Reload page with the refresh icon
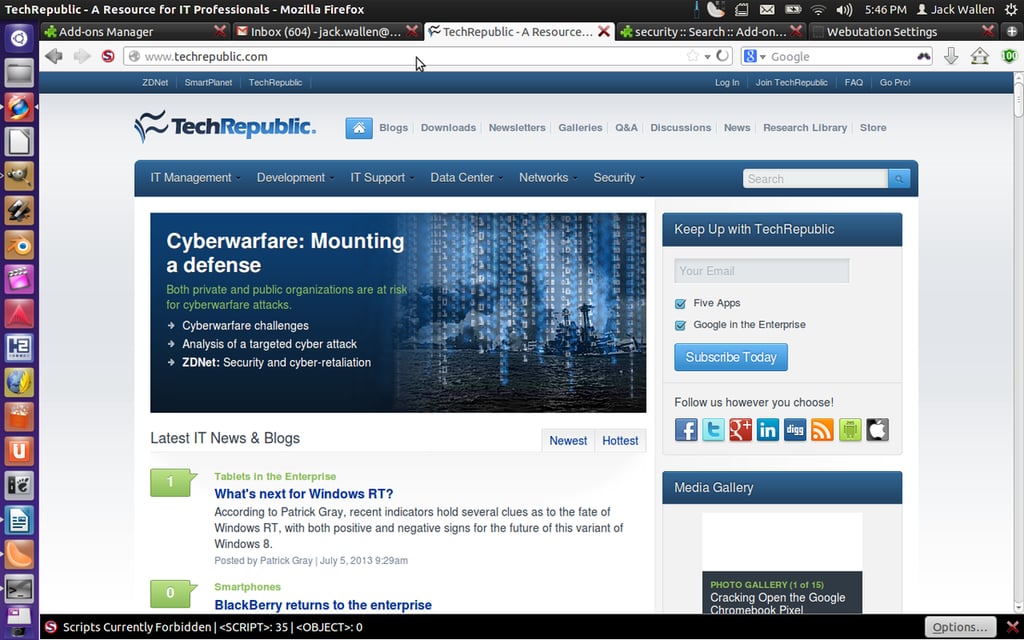 click(x=722, y=56)
